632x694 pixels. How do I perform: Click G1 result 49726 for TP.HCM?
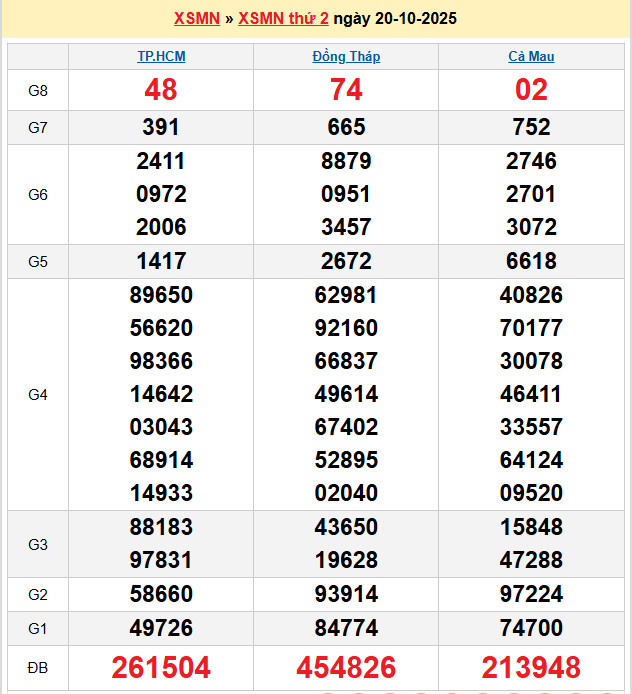tap(161, 628)
